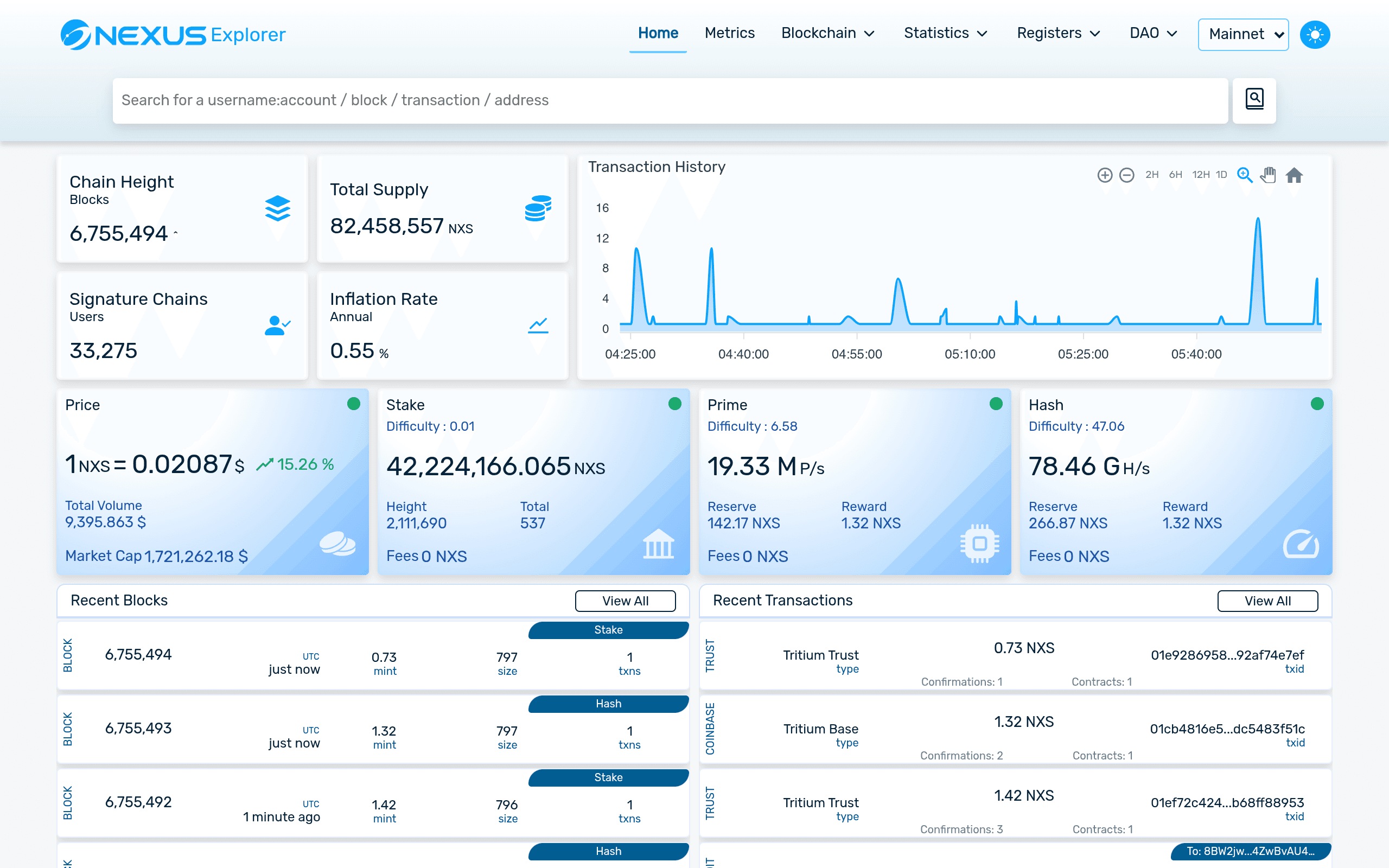Open the Blockchain dropdown menu
1389x868 pixels.
827,33
